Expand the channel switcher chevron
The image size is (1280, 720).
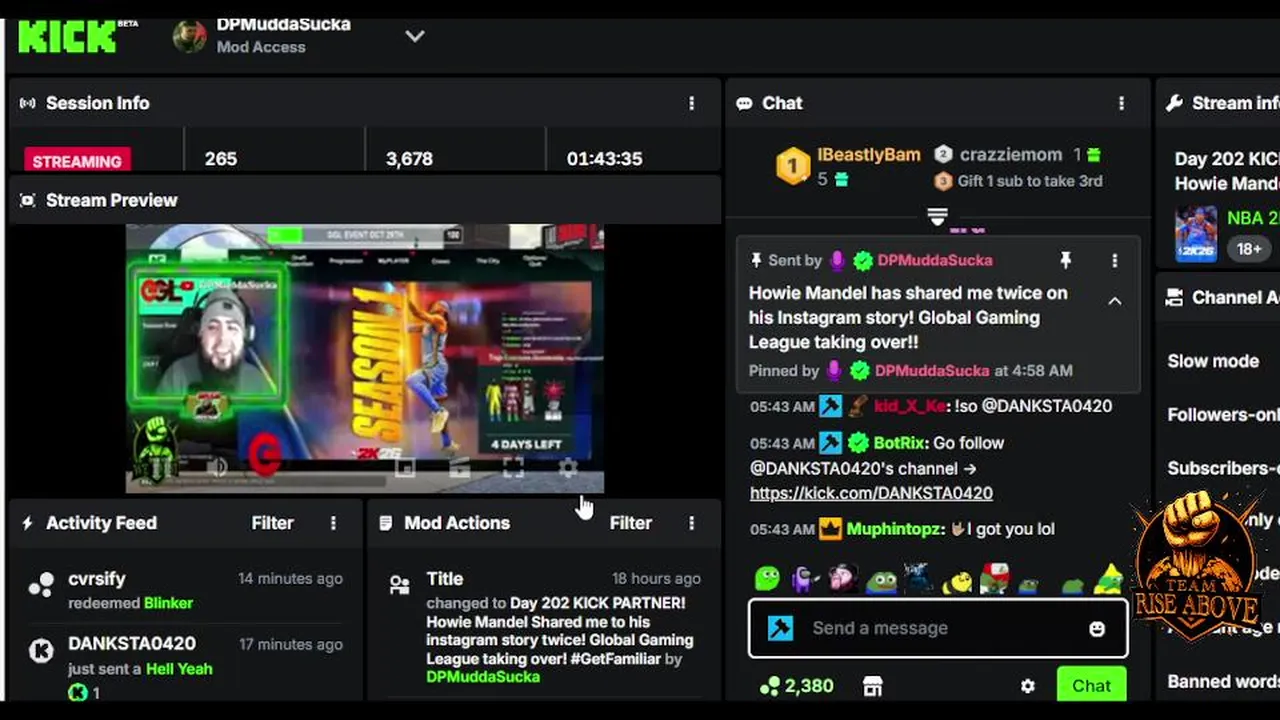[414, 36]
